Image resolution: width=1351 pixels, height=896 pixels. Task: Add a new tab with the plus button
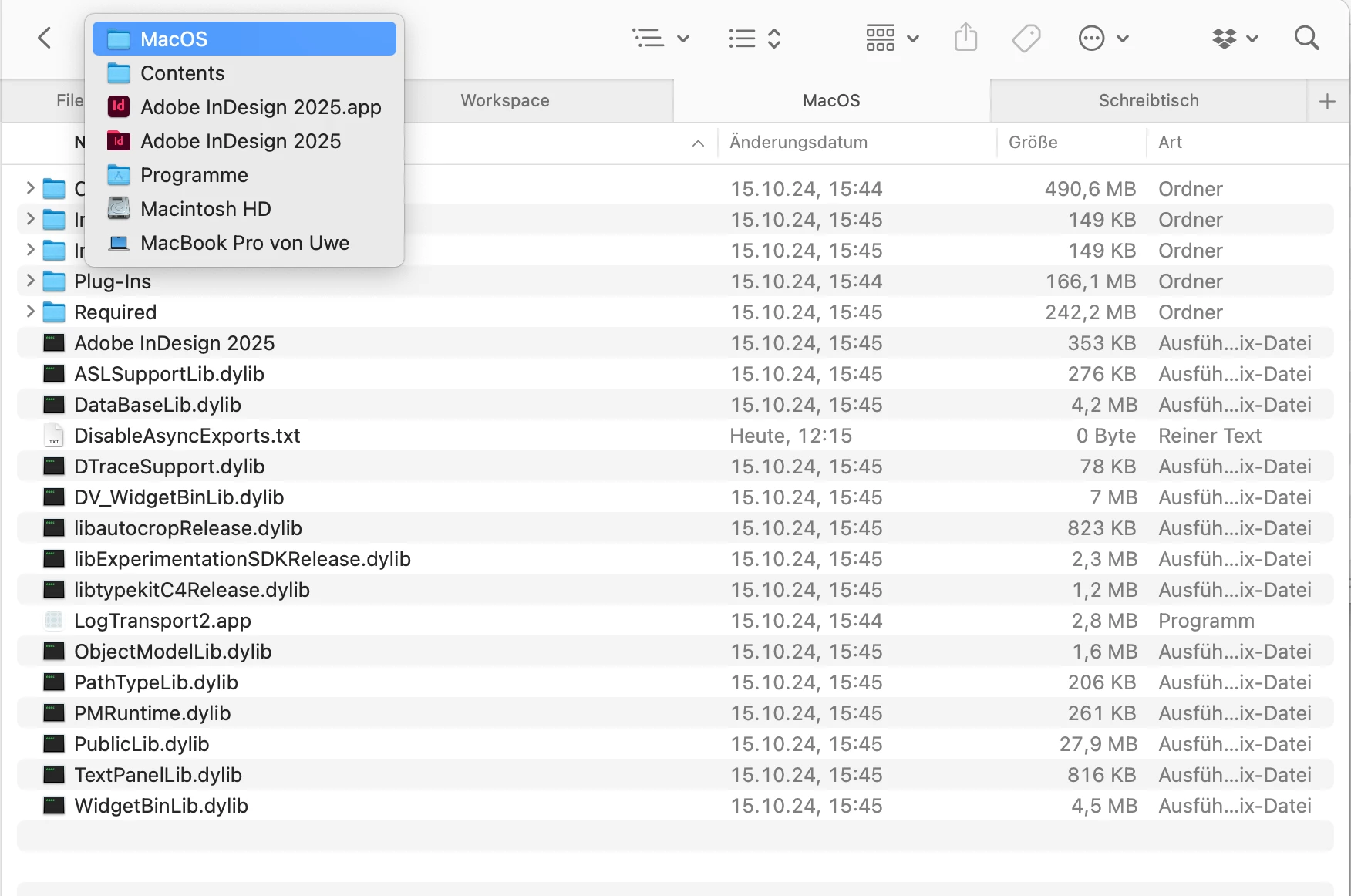point(1327,101)
